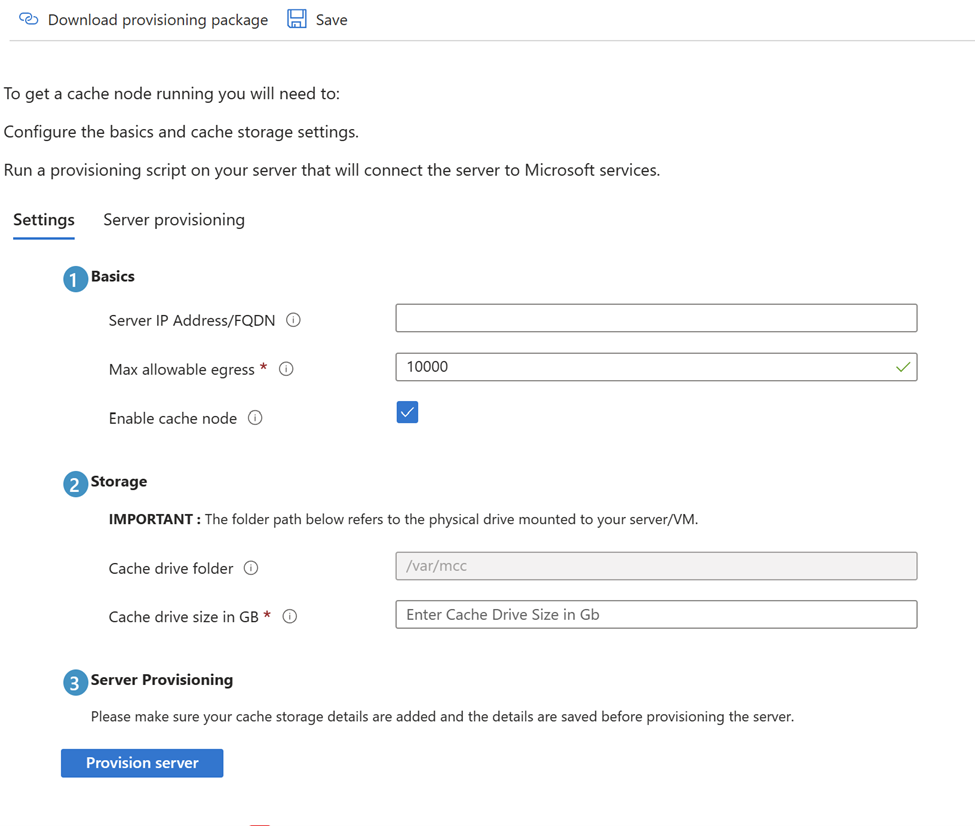Image resolution: width=975 pixels, height=826 pixels.
Task: Click the Save floppy disk icon
Action: (297, 19)
